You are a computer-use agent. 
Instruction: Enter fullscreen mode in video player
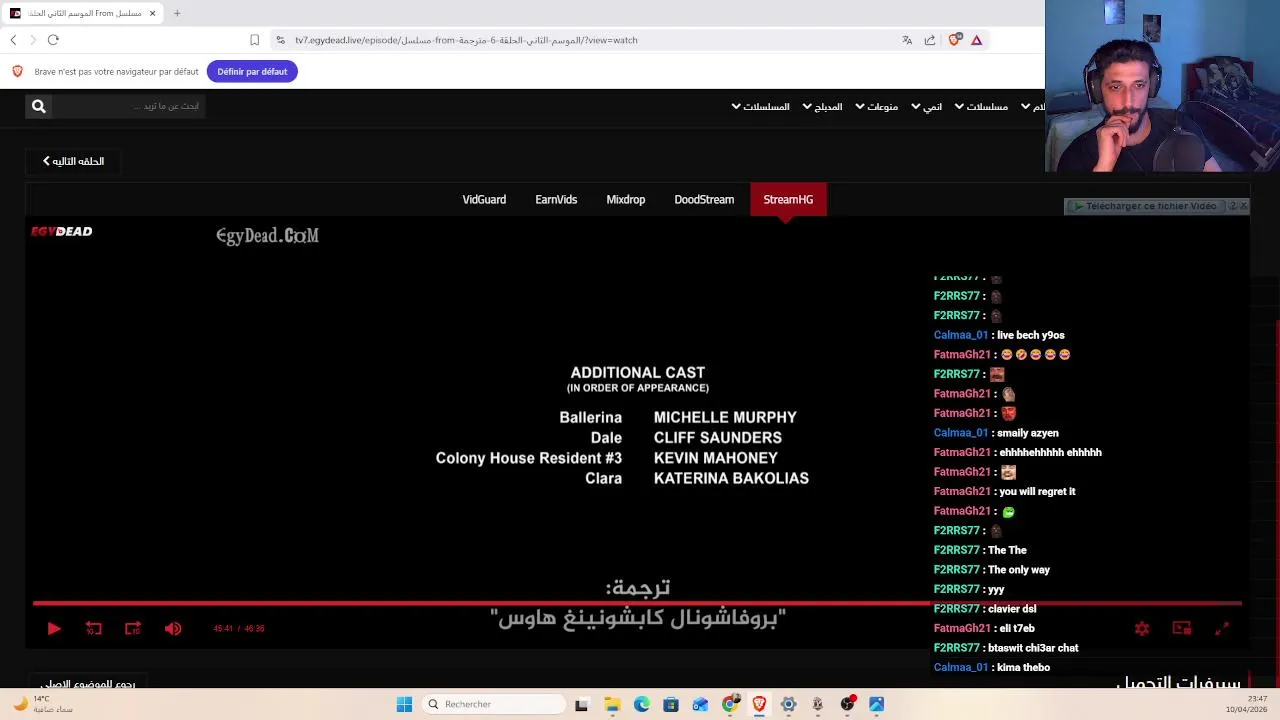point(1222,628)
